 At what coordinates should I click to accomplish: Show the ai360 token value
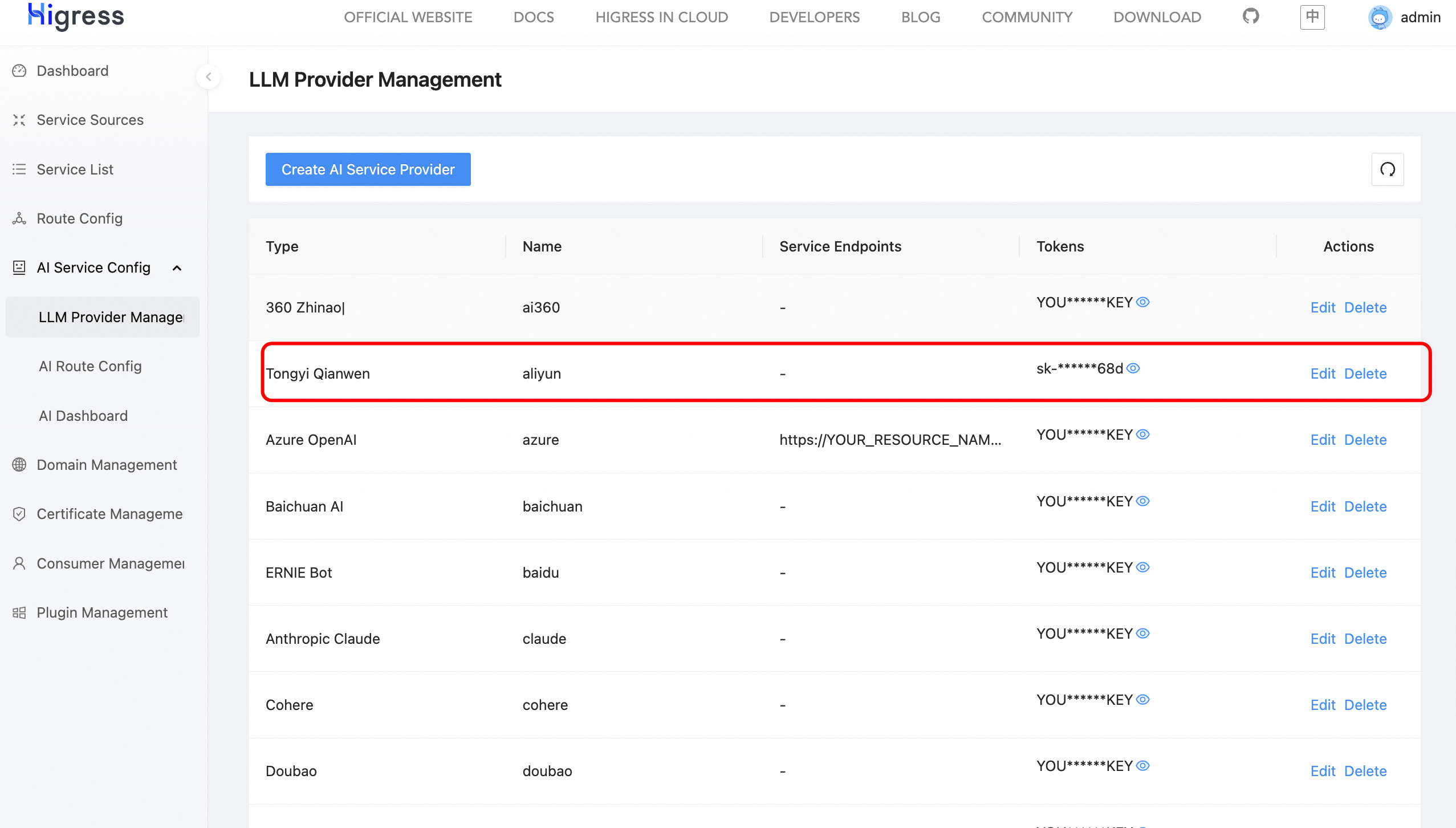1142,302
